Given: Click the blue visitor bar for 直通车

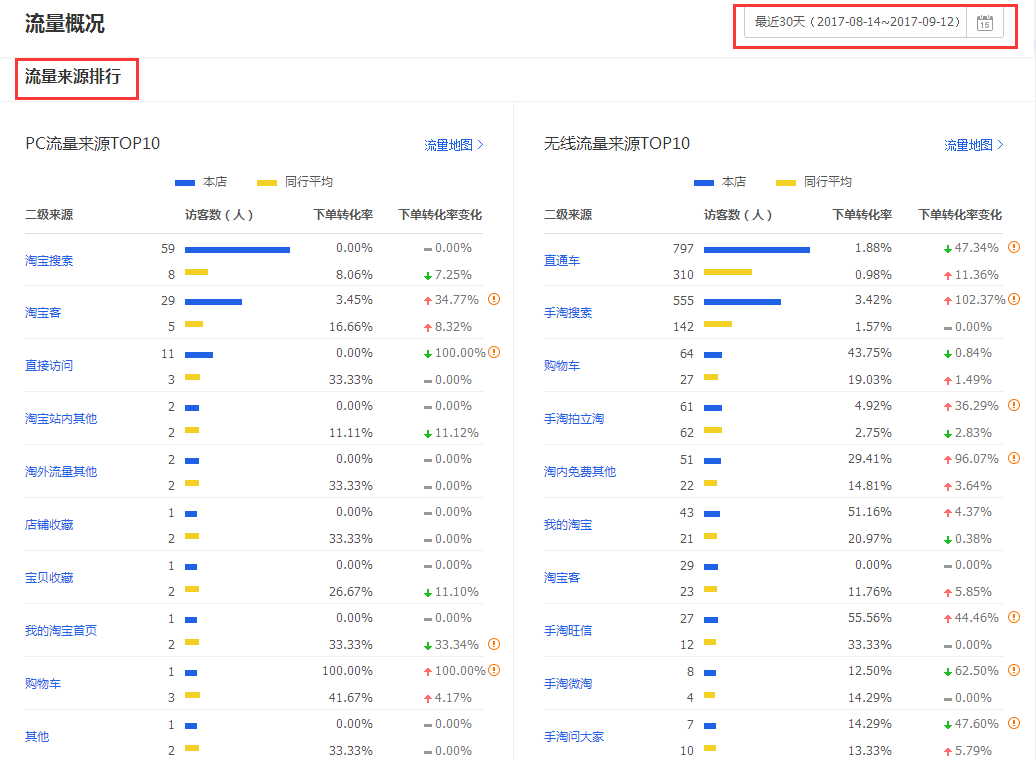Looking at the screenshot, I should click(x=756, y=249).
